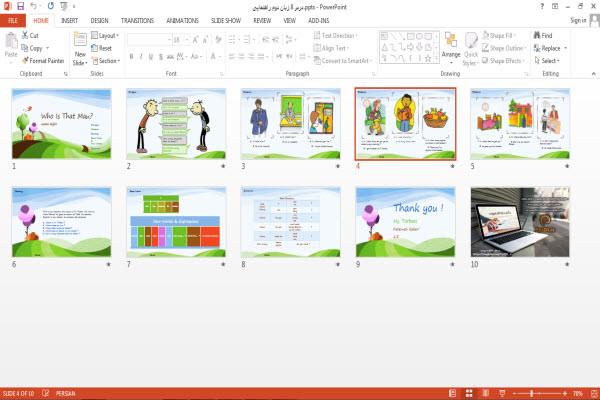The image size is (600, 400).
Task: Click the Find binoculars icon
Action: click(x=537, y=35)
